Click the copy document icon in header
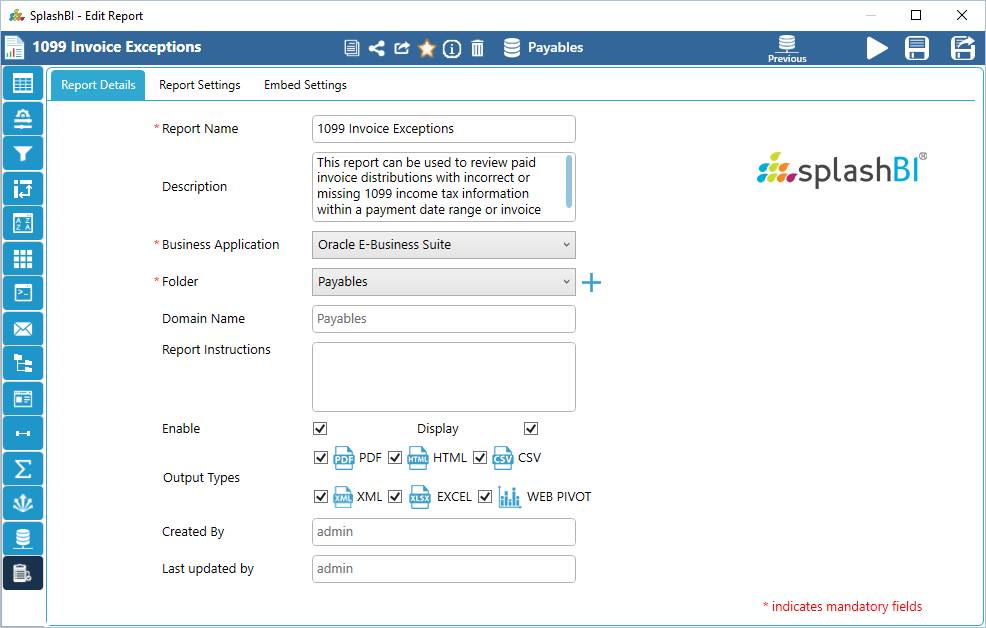 point(352,48)
